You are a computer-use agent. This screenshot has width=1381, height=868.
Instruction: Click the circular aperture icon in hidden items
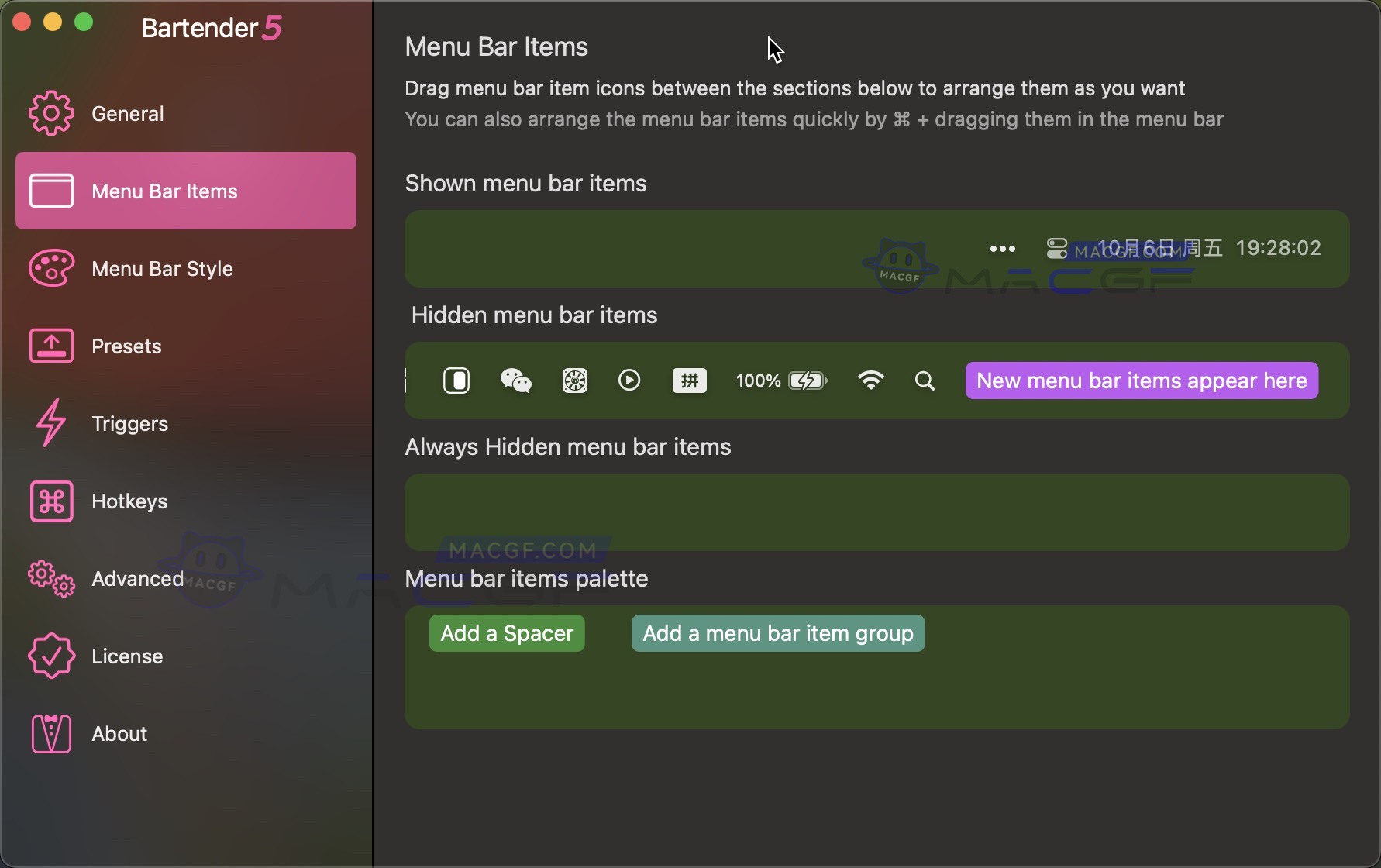tap(574, 381)
